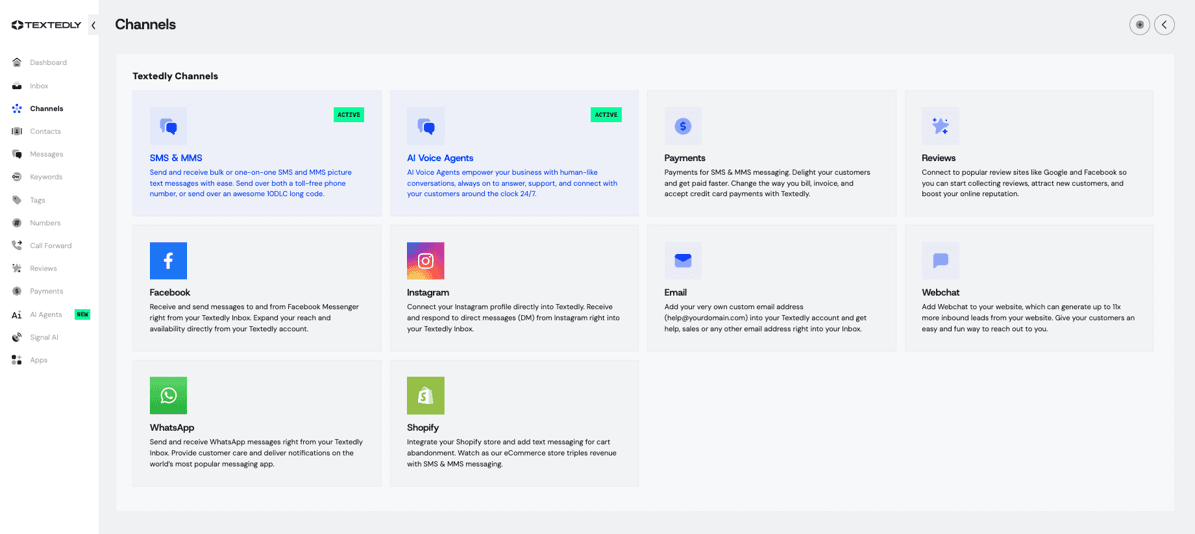
Task: Click the Call Forward phone icon
Action: point(17,245)
